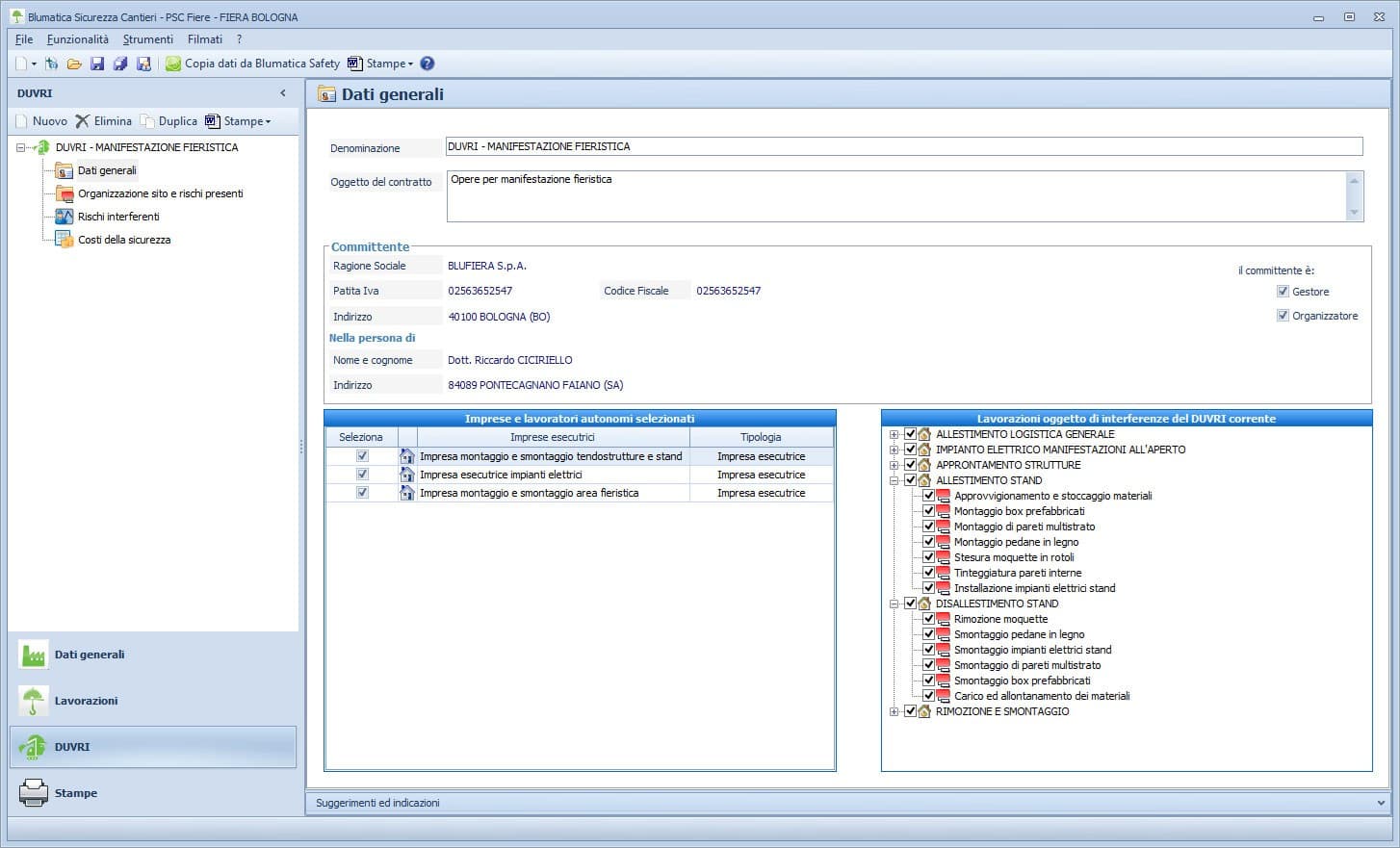Click the new document icon in top toolbar
This screenshot has height=848, width=1400.
(x=21, y=64)
